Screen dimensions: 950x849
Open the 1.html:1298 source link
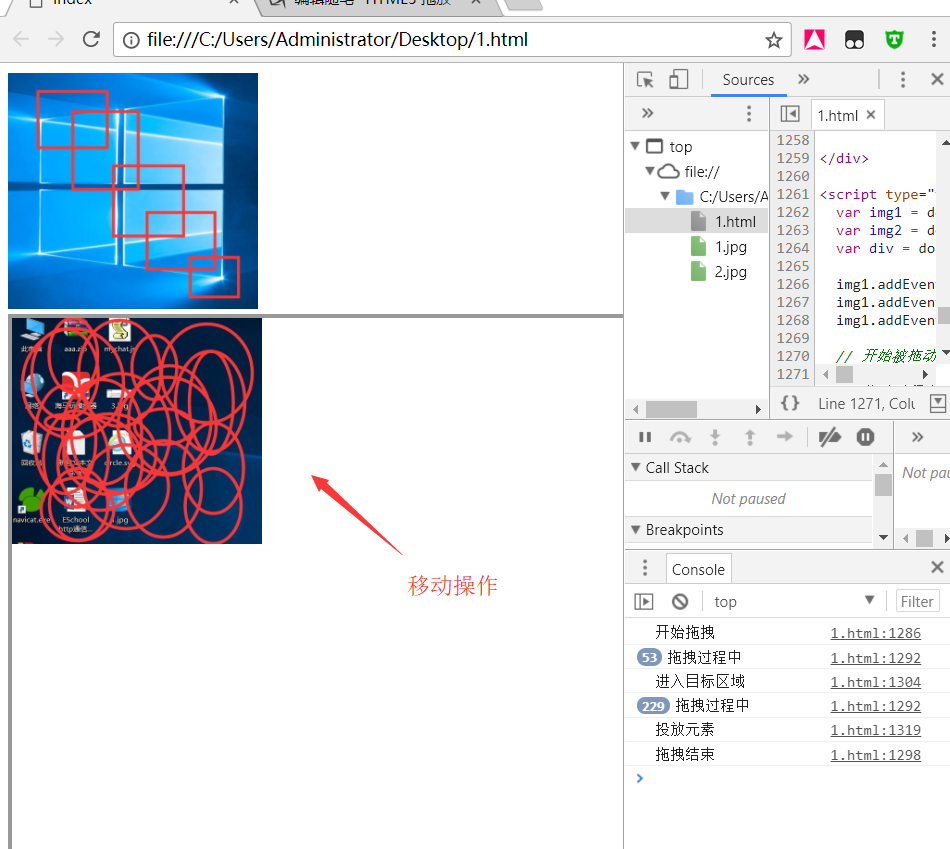(875, 755)
